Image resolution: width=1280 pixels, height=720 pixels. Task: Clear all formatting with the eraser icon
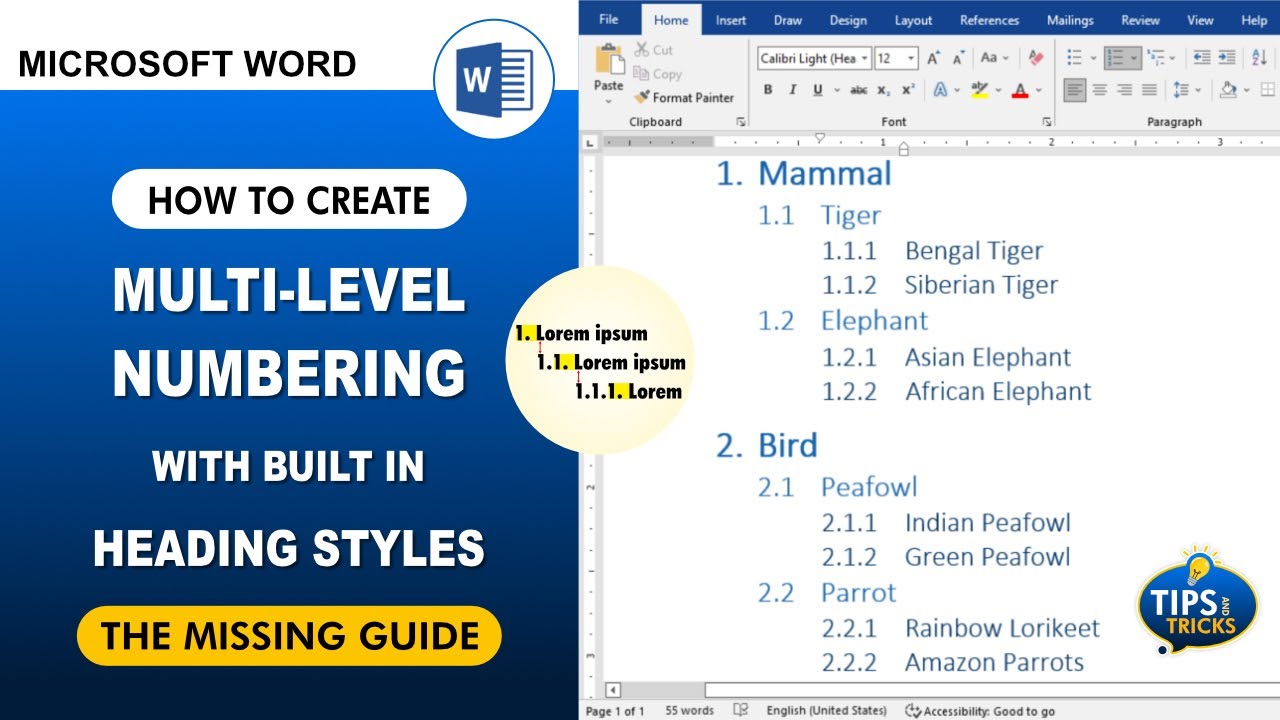pyautogui.click(x=1036, y=58)
